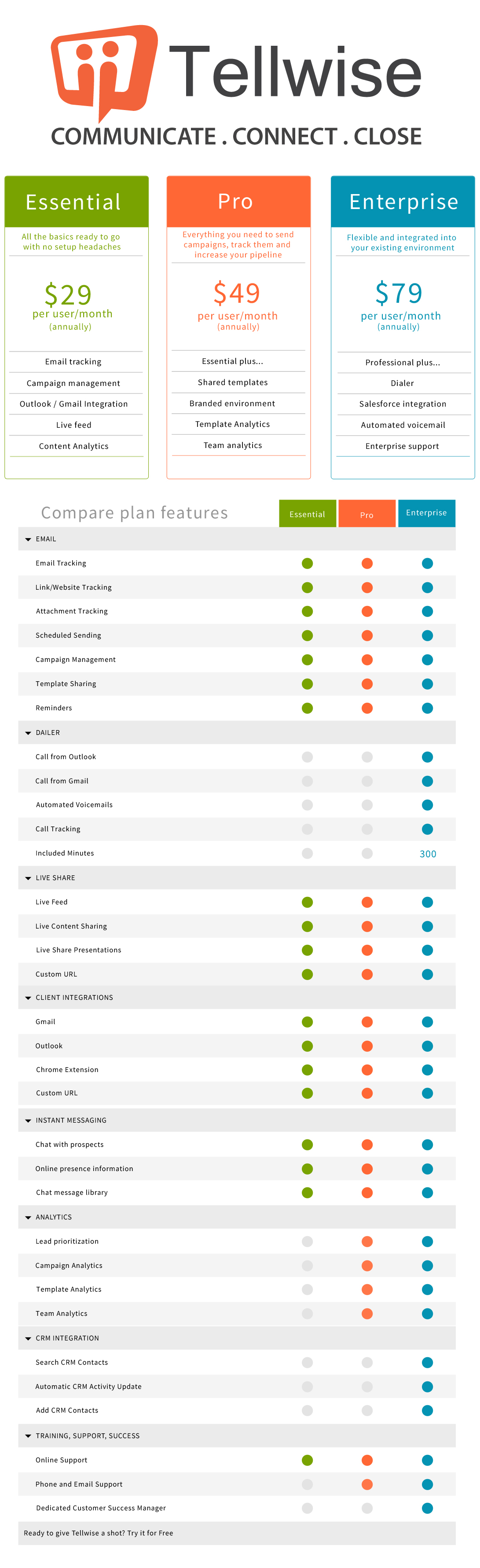This screenshot has width=480, height=1568.
Task: Click the grey Essential dot for Team Analytics
Action: (307, 1314)
